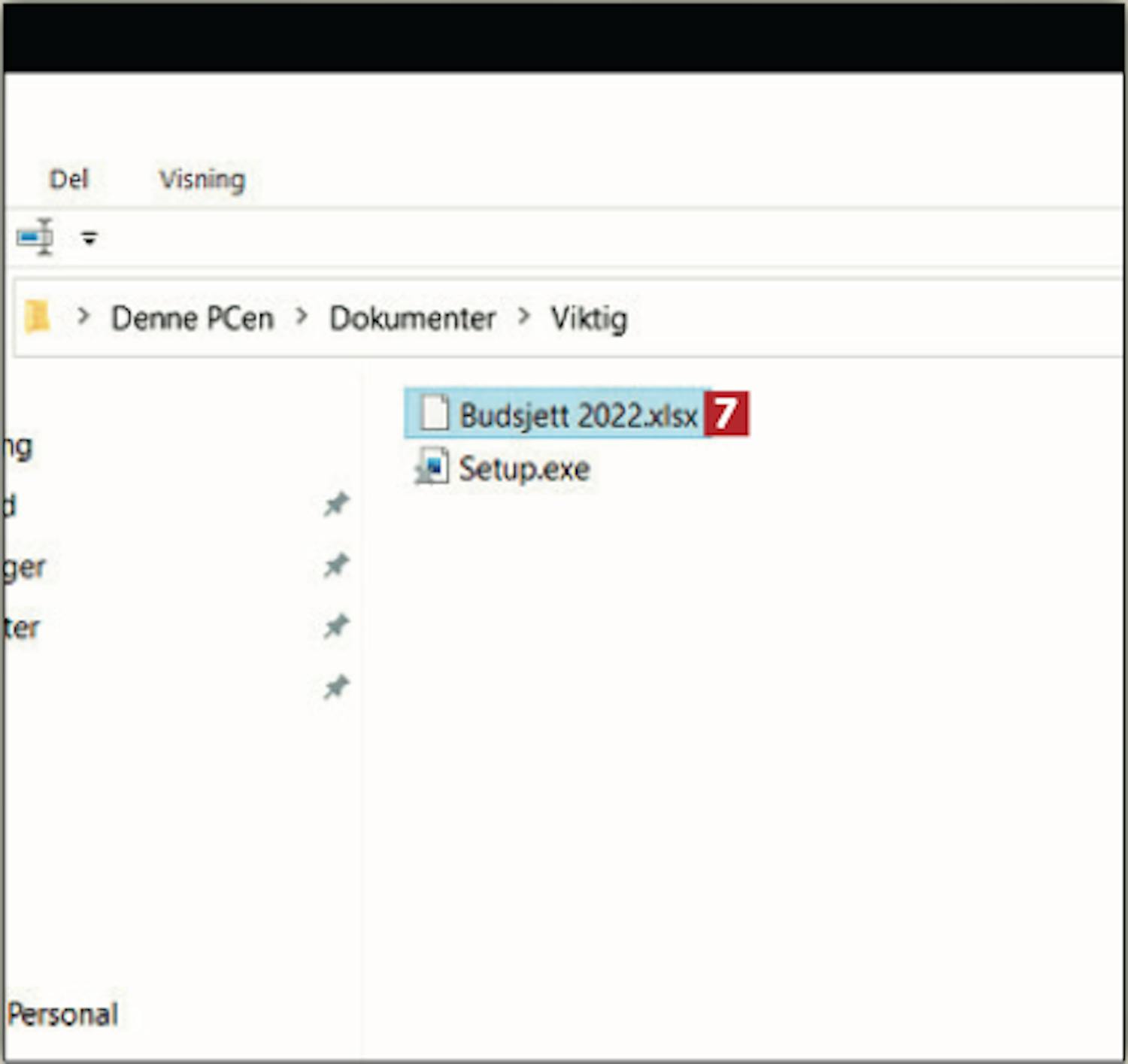This screenshot has height=1064, width=1128.
Task: Click the pin icon beside the 'ger' sidebar item
Action: pyautogui.click(x=336, y=565)
